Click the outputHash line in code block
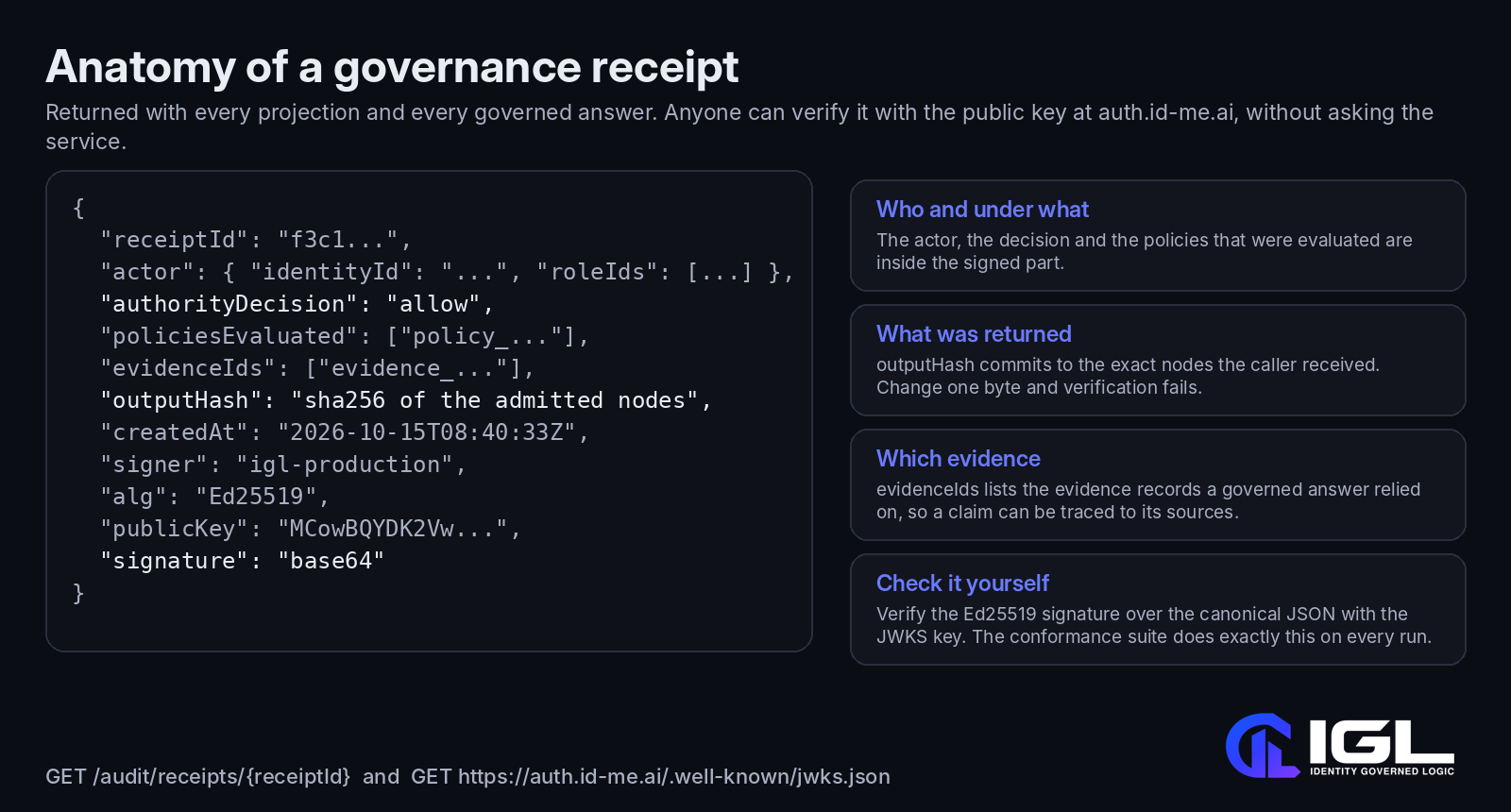 click(x=406, y=400)
